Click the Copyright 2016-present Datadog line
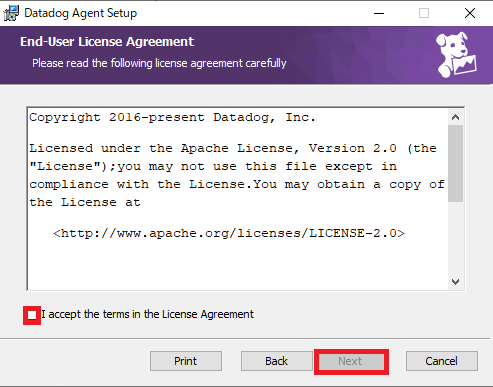Image resolution: width=493 pixels, height=387 pixels. click(x=172, y=117)
